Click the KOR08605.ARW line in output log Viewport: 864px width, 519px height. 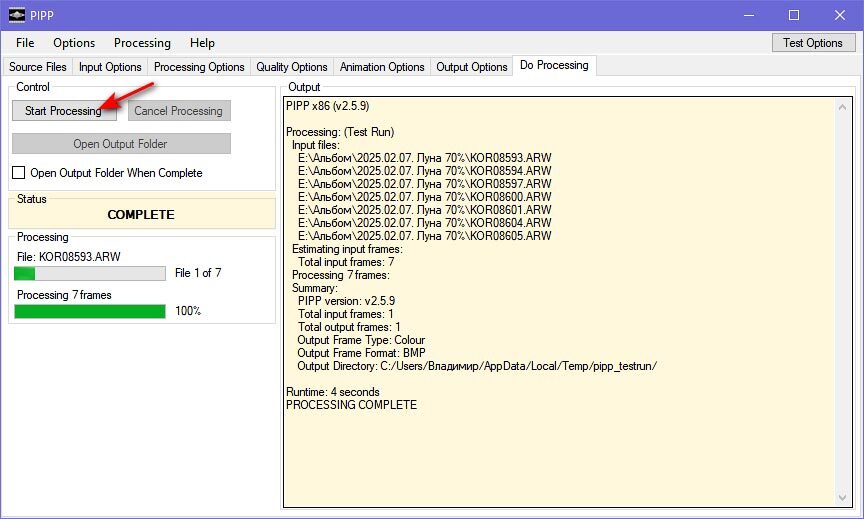(x=424, y=236)
